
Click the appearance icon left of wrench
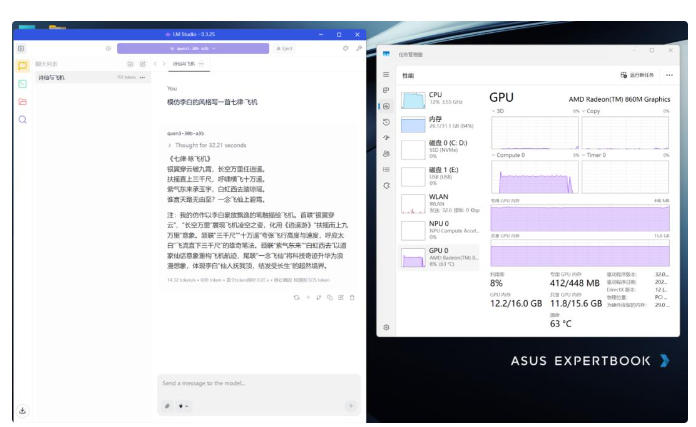345,48
